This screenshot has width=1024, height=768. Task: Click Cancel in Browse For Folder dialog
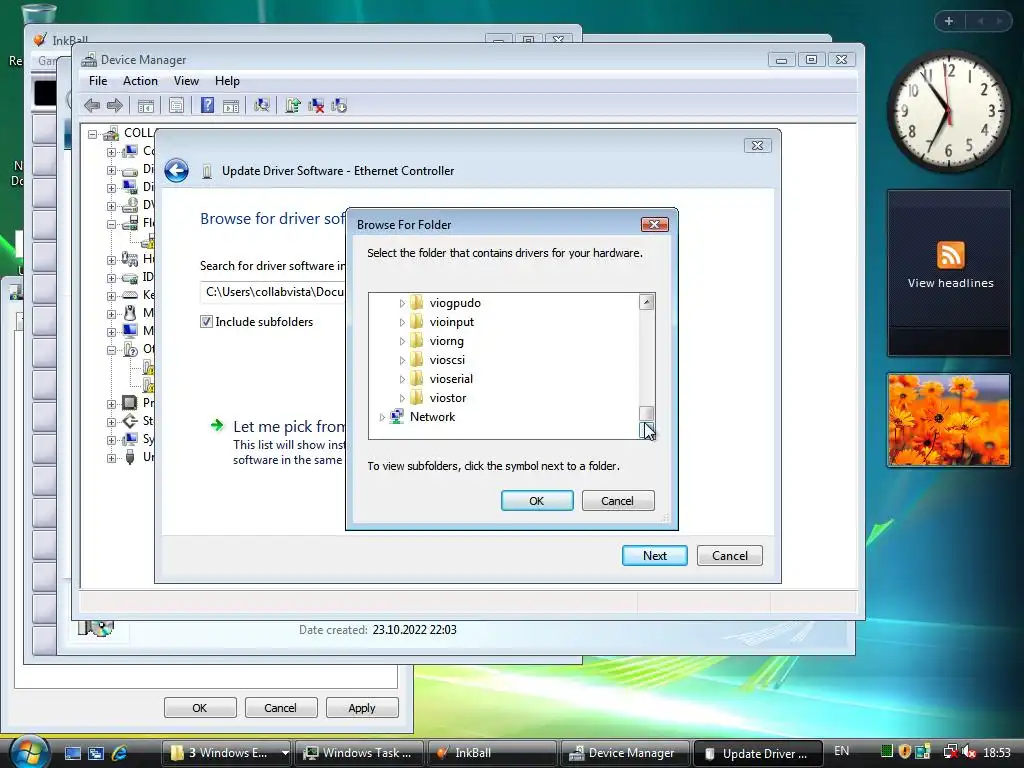[618, 501]
